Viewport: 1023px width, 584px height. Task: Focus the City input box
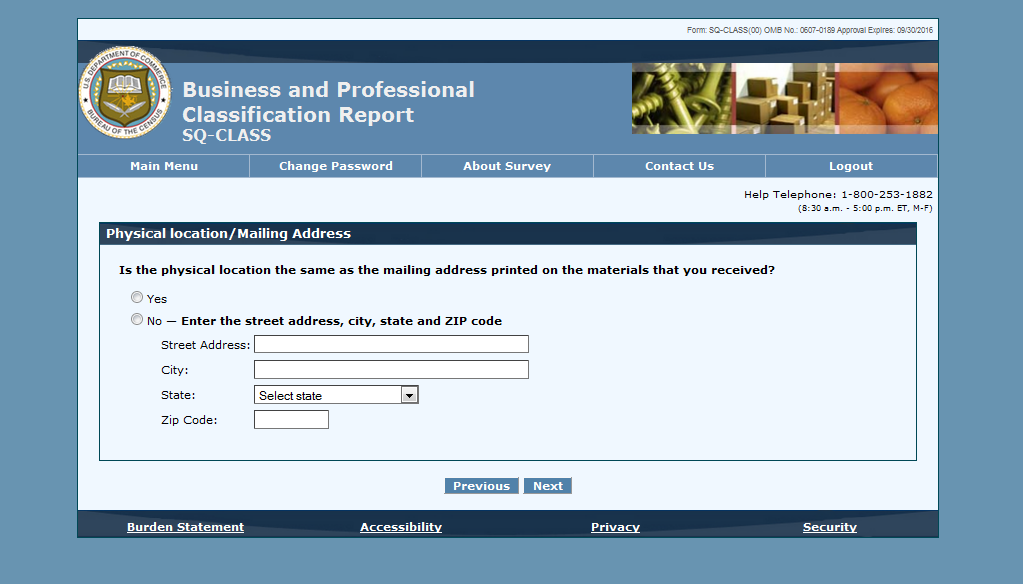(x=391, y=370)
